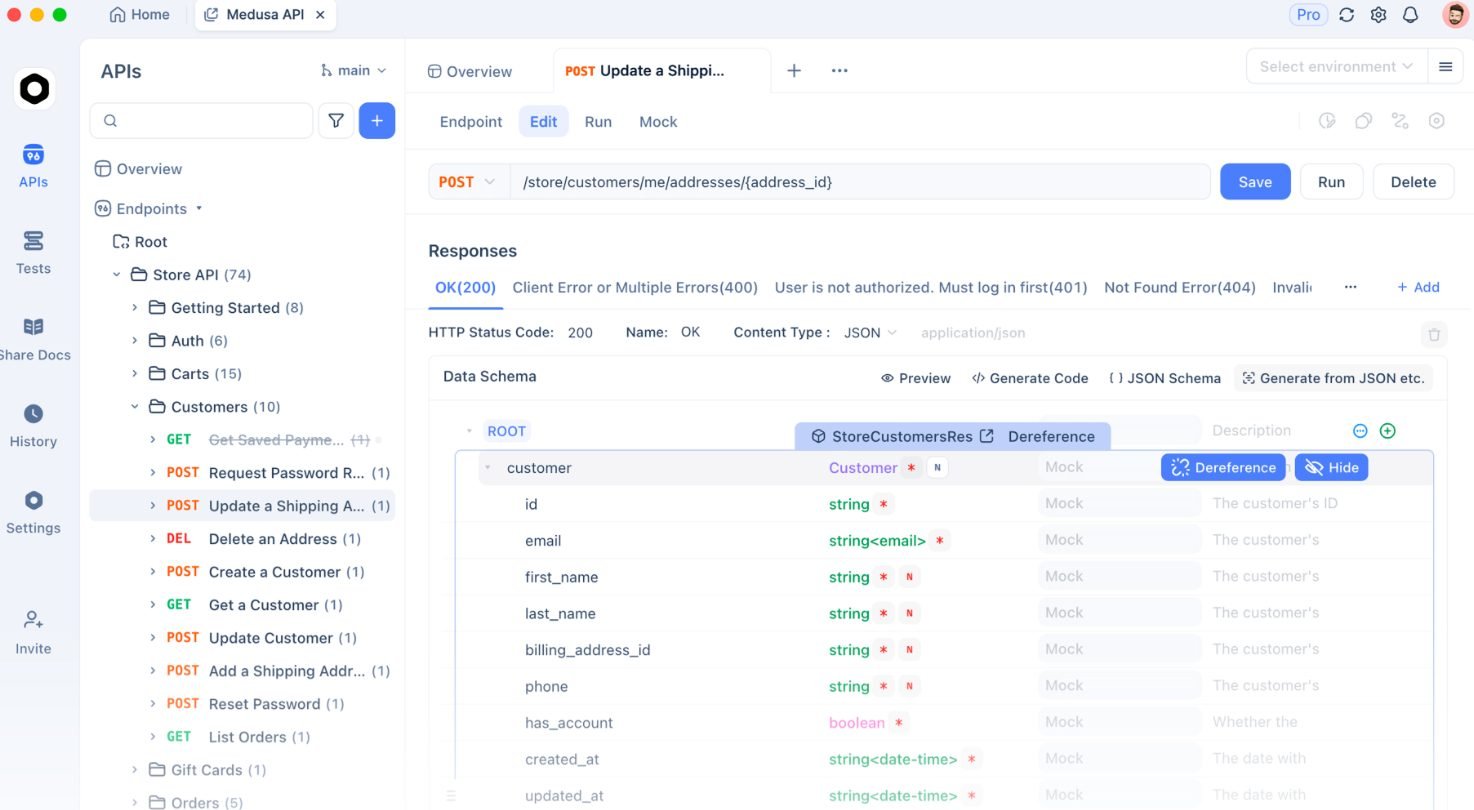Click the plus icon to open a new tab
This screenshot has height=810, width=1474.
pyautogui.click(x=794, y=70)
